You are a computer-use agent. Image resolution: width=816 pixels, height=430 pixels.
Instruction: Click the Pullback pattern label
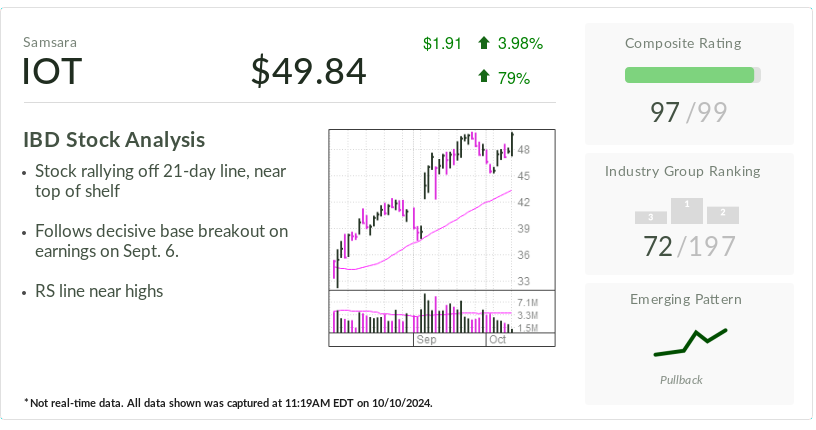681,380
